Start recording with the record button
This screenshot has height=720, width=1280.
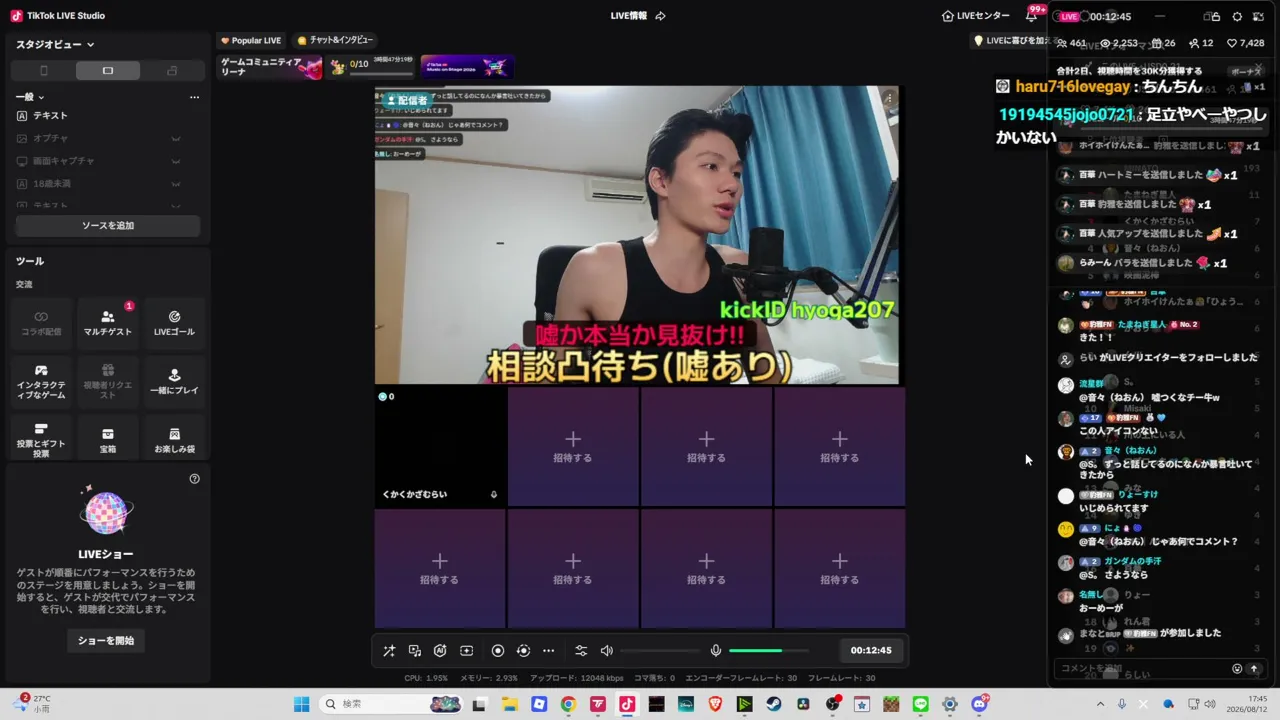click(498, 651)
